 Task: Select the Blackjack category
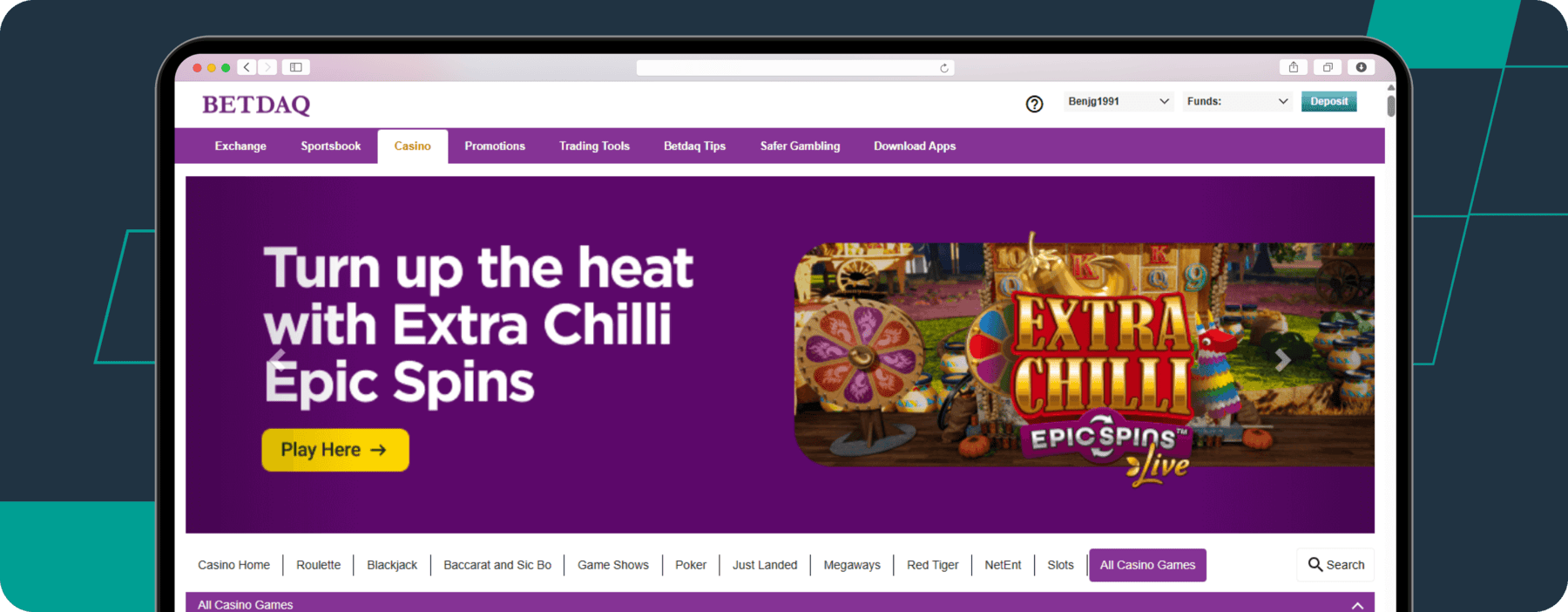pos(392,565)
